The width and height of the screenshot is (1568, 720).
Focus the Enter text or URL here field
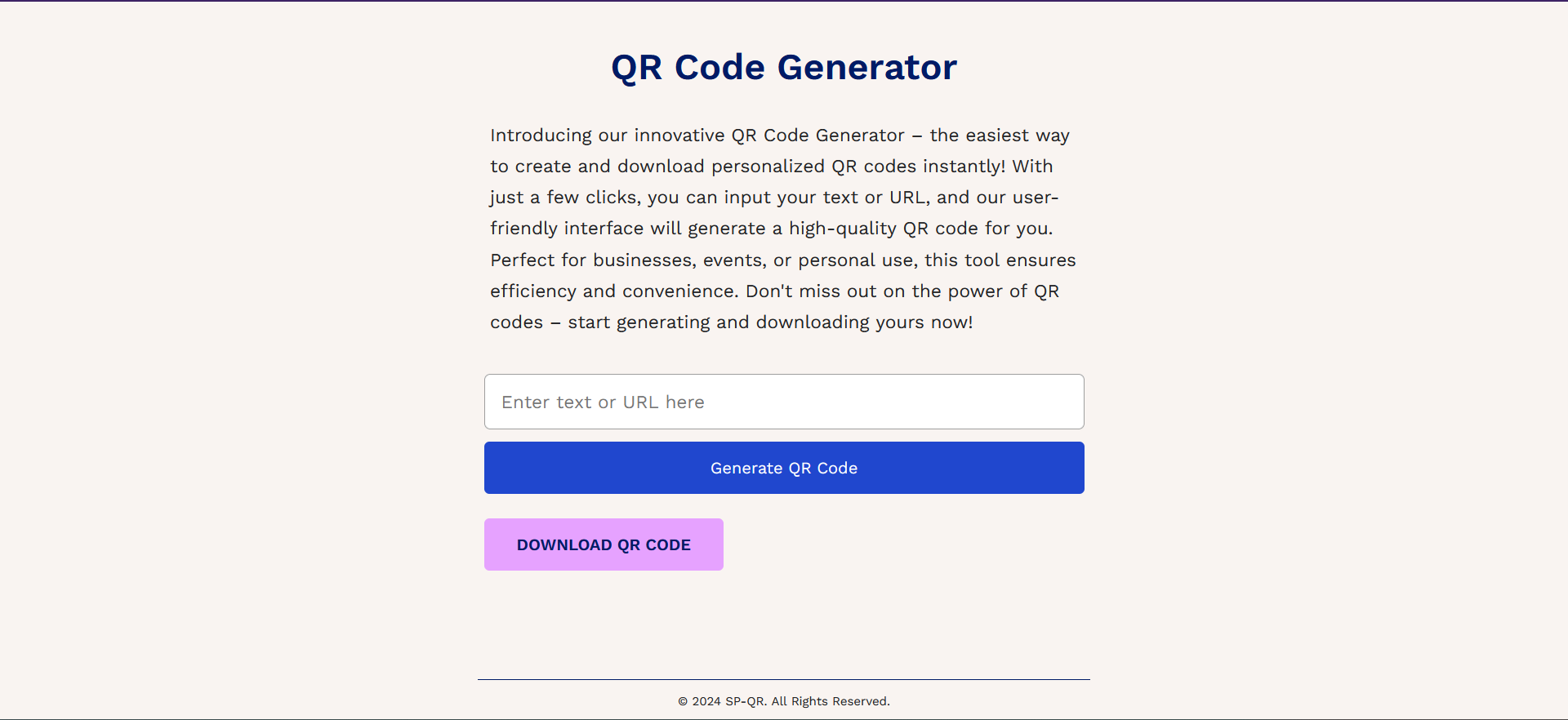tap(783, 401)
